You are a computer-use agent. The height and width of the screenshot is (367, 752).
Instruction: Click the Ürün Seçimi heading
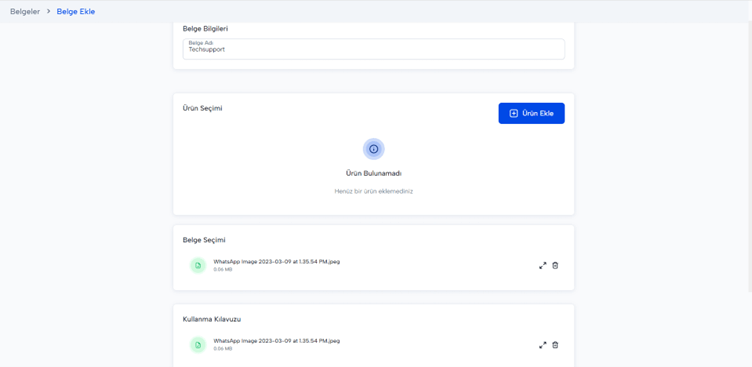coord(202,108)
